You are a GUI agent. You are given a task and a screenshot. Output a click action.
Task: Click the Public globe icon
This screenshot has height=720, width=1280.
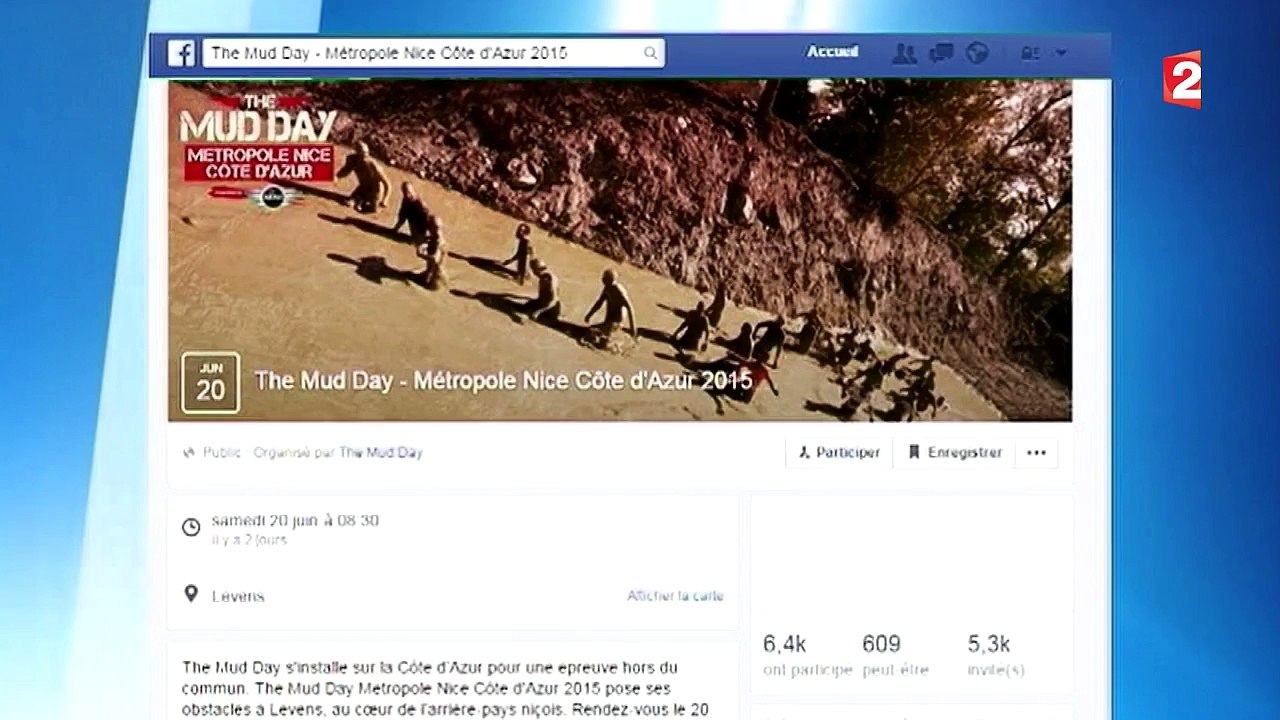pyautogui.click(x=189, y=453)
